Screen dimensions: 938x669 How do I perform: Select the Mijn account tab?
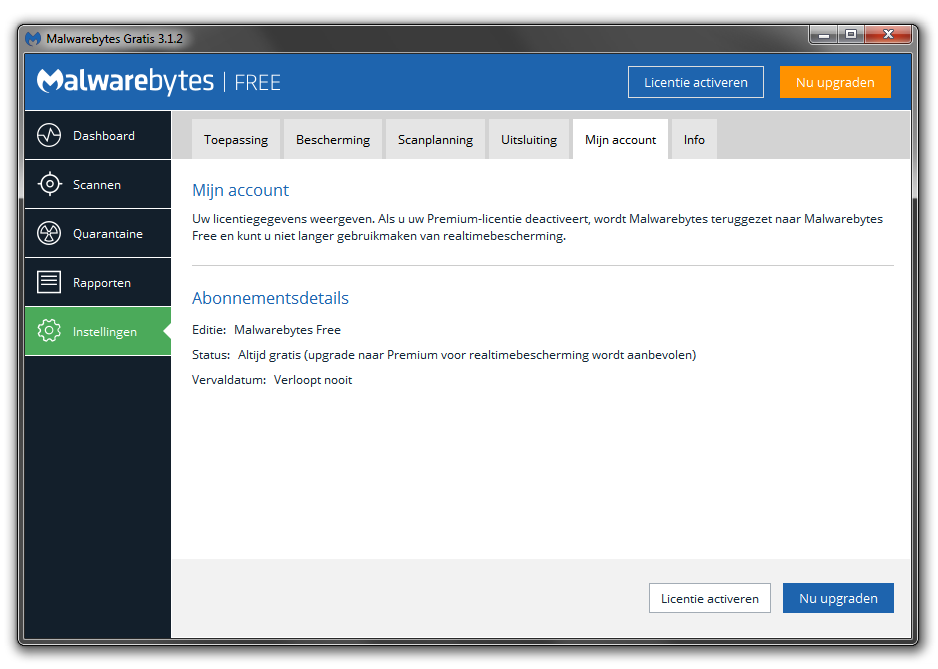(620, 139)
